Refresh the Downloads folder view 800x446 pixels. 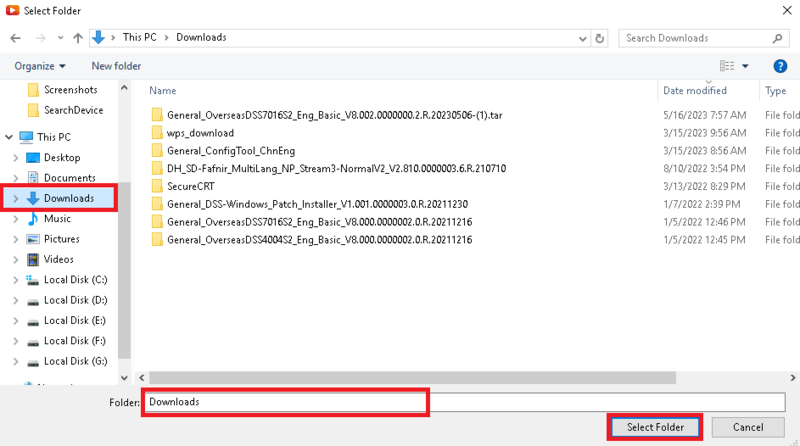[x=599, y=38]
